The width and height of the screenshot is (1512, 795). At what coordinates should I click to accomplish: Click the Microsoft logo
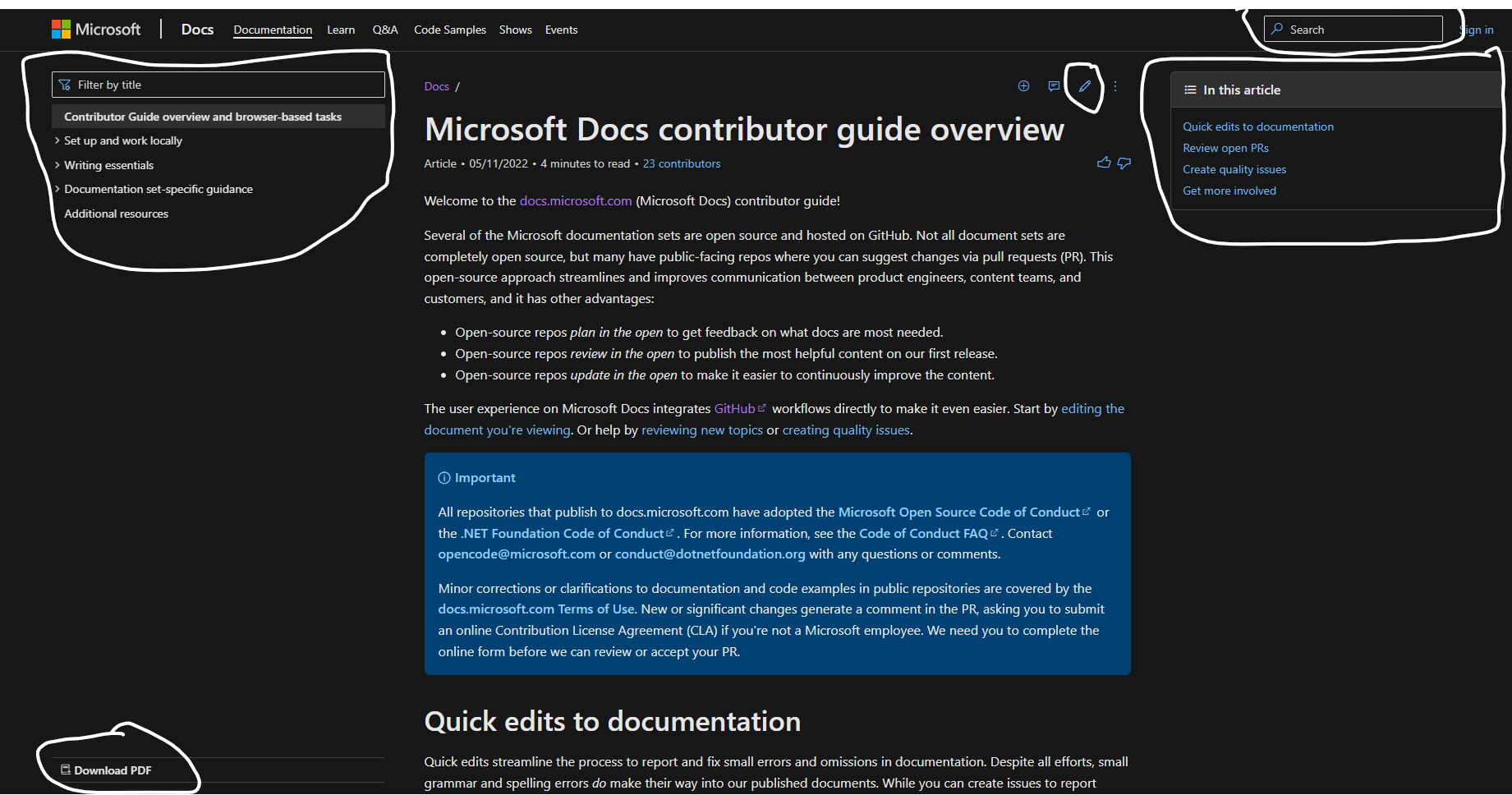point(96,30)
